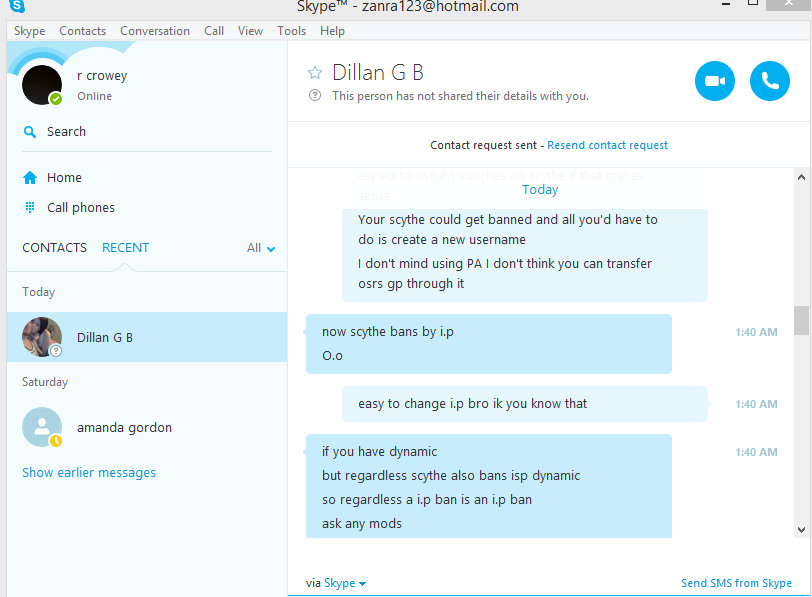This screenshot has height=597, width=812.
Task: Click the Dillan G B header name
Action: (x=378, y=72)
